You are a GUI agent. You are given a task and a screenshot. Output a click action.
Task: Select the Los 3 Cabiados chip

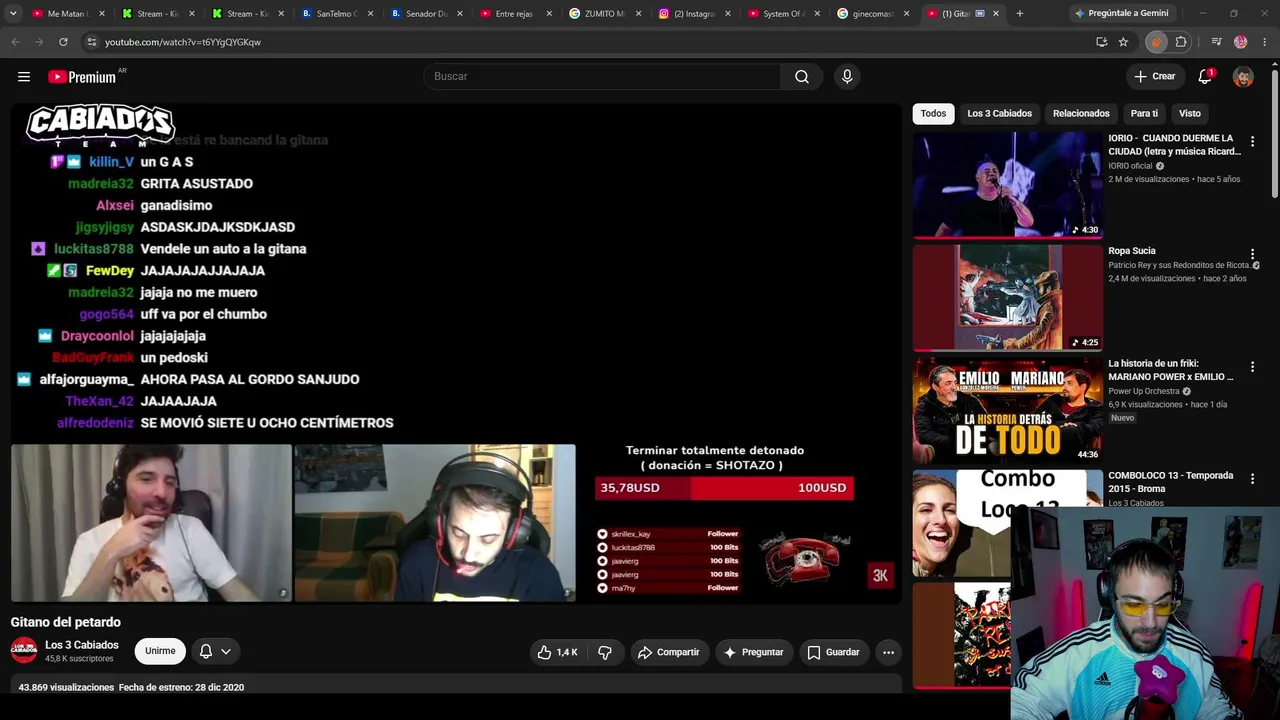tap(999, 114)
